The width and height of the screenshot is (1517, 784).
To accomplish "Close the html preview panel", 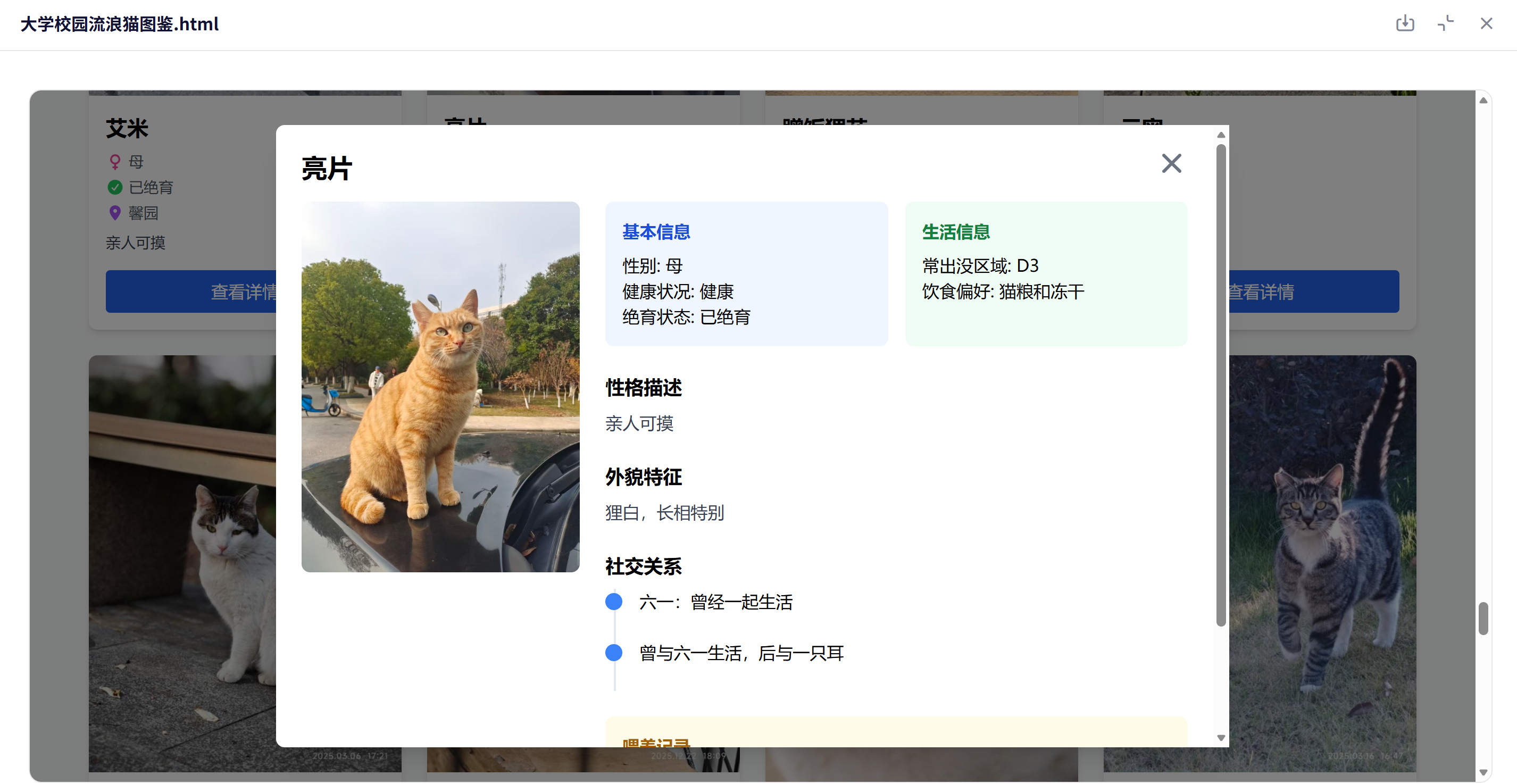I will [1486, 23].
